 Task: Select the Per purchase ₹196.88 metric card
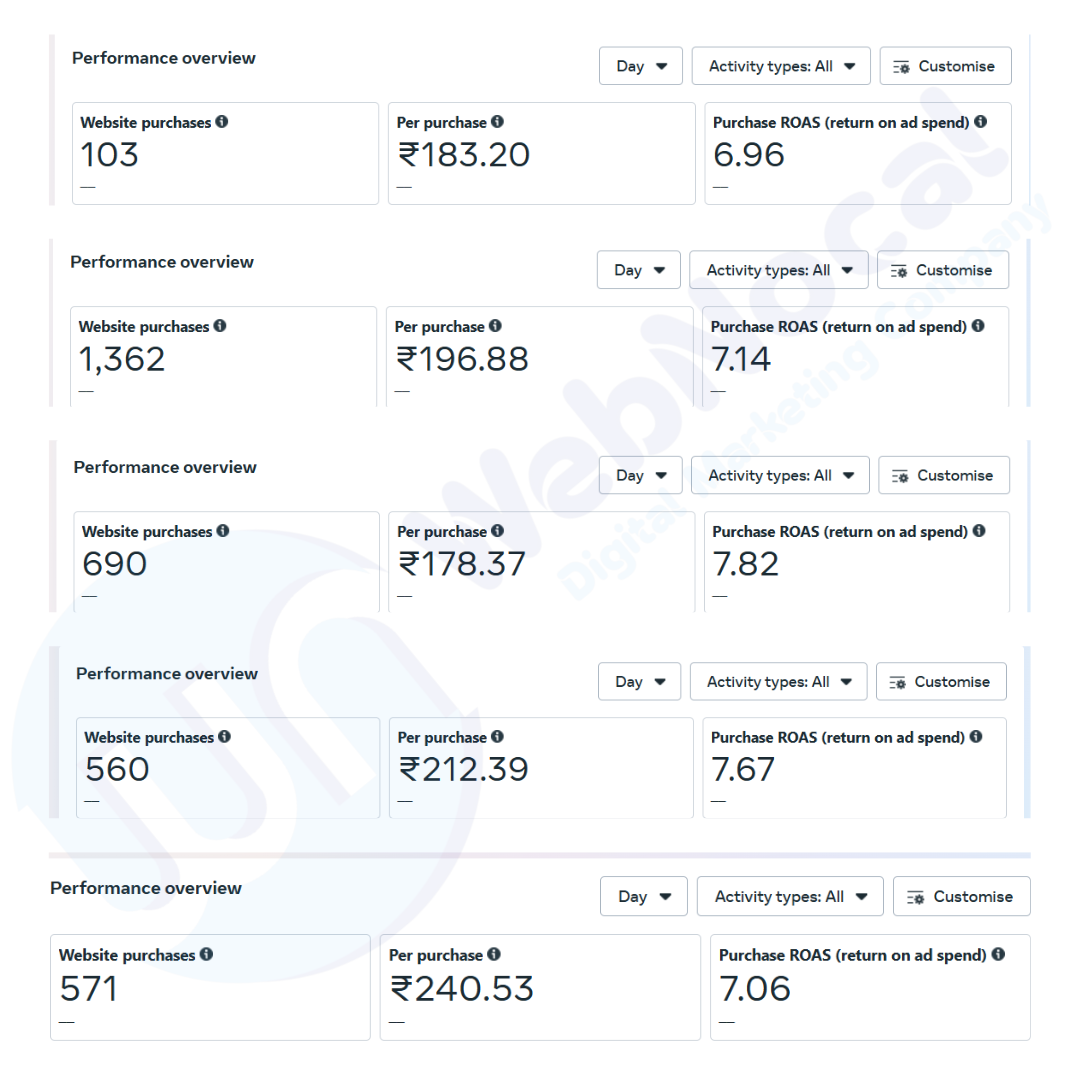coord(538,356)
